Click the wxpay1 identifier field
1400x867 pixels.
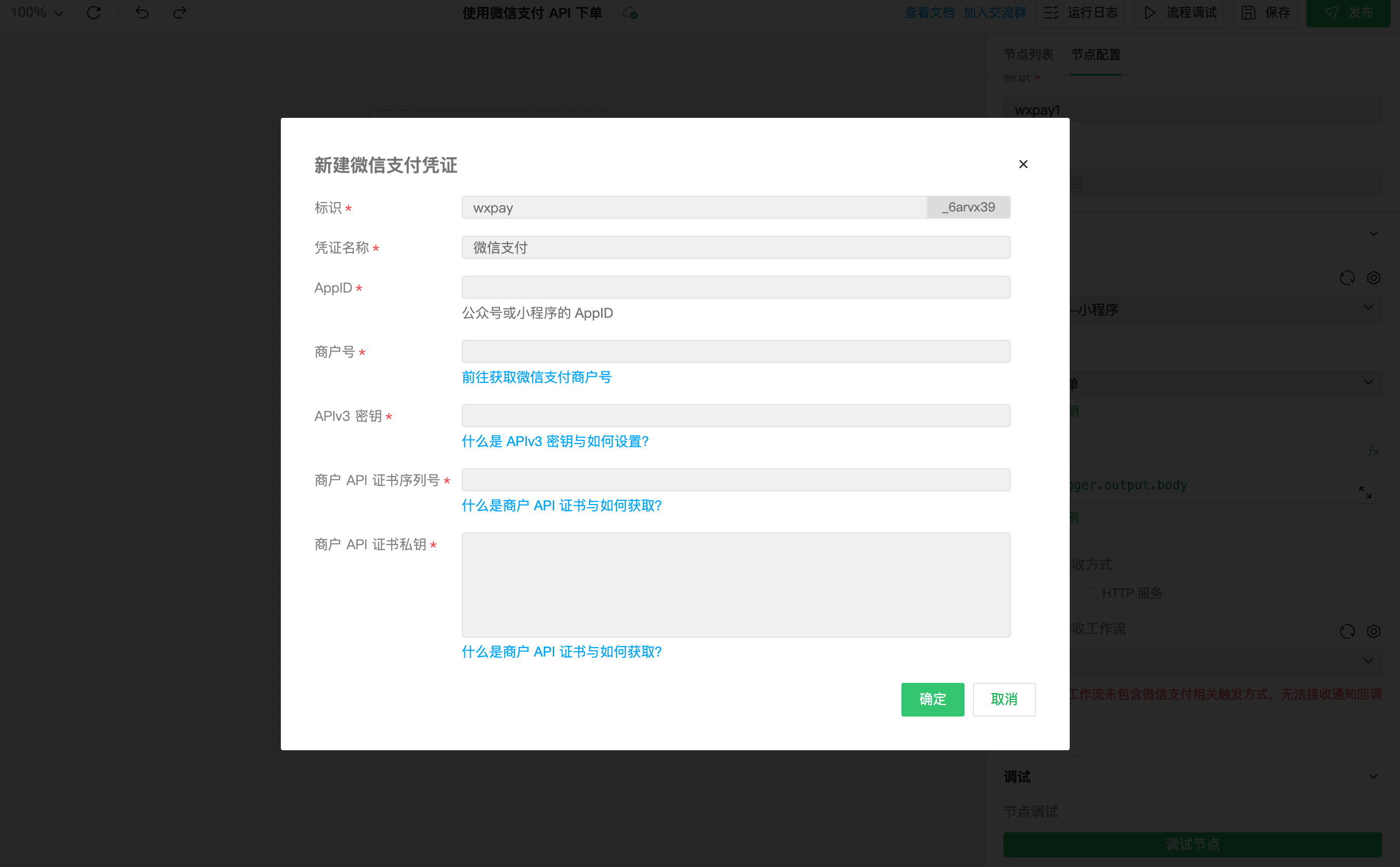coord(1193,109)
